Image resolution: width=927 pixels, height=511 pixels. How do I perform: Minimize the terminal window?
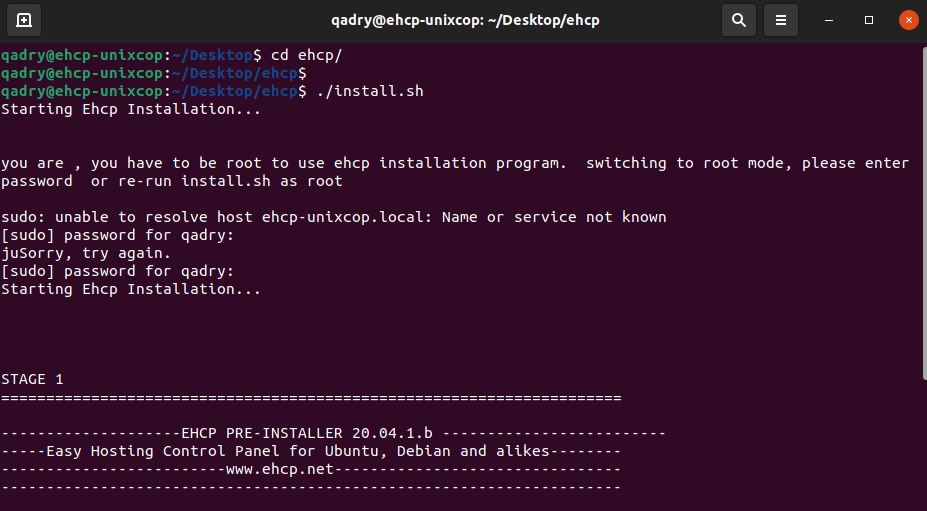(x=829, y=20)
